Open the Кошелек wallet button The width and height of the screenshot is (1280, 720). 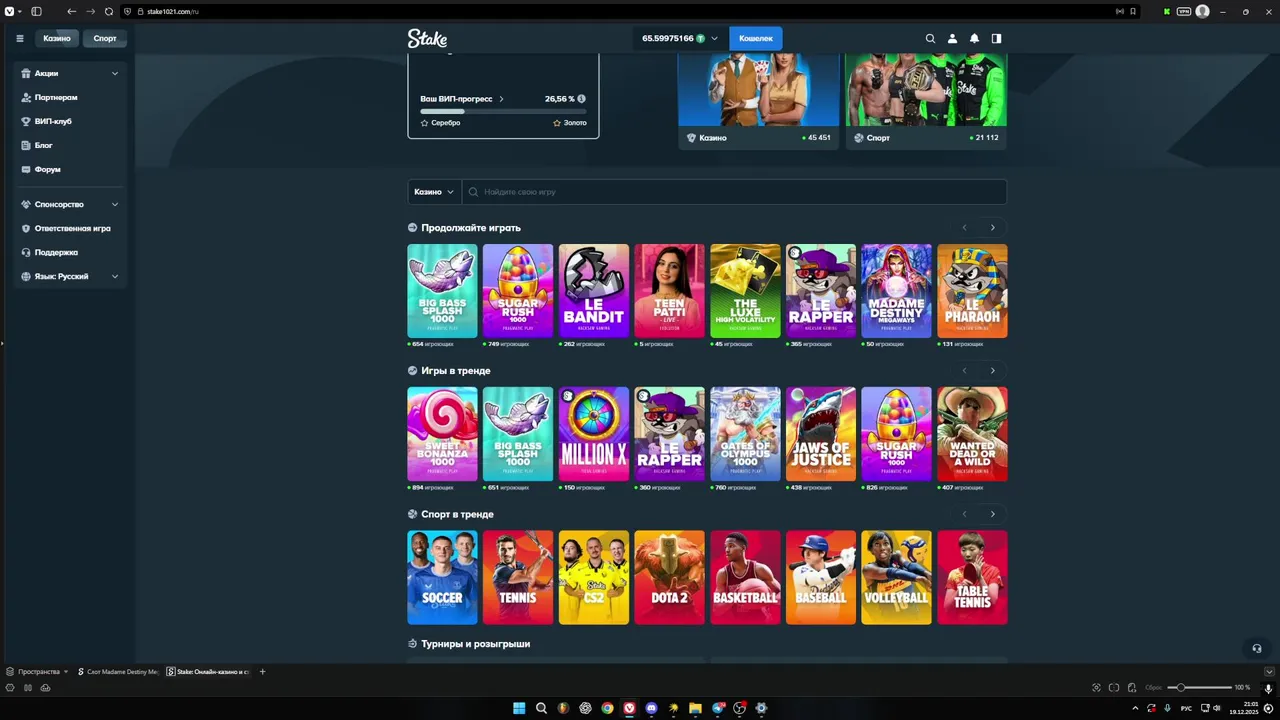756,38
